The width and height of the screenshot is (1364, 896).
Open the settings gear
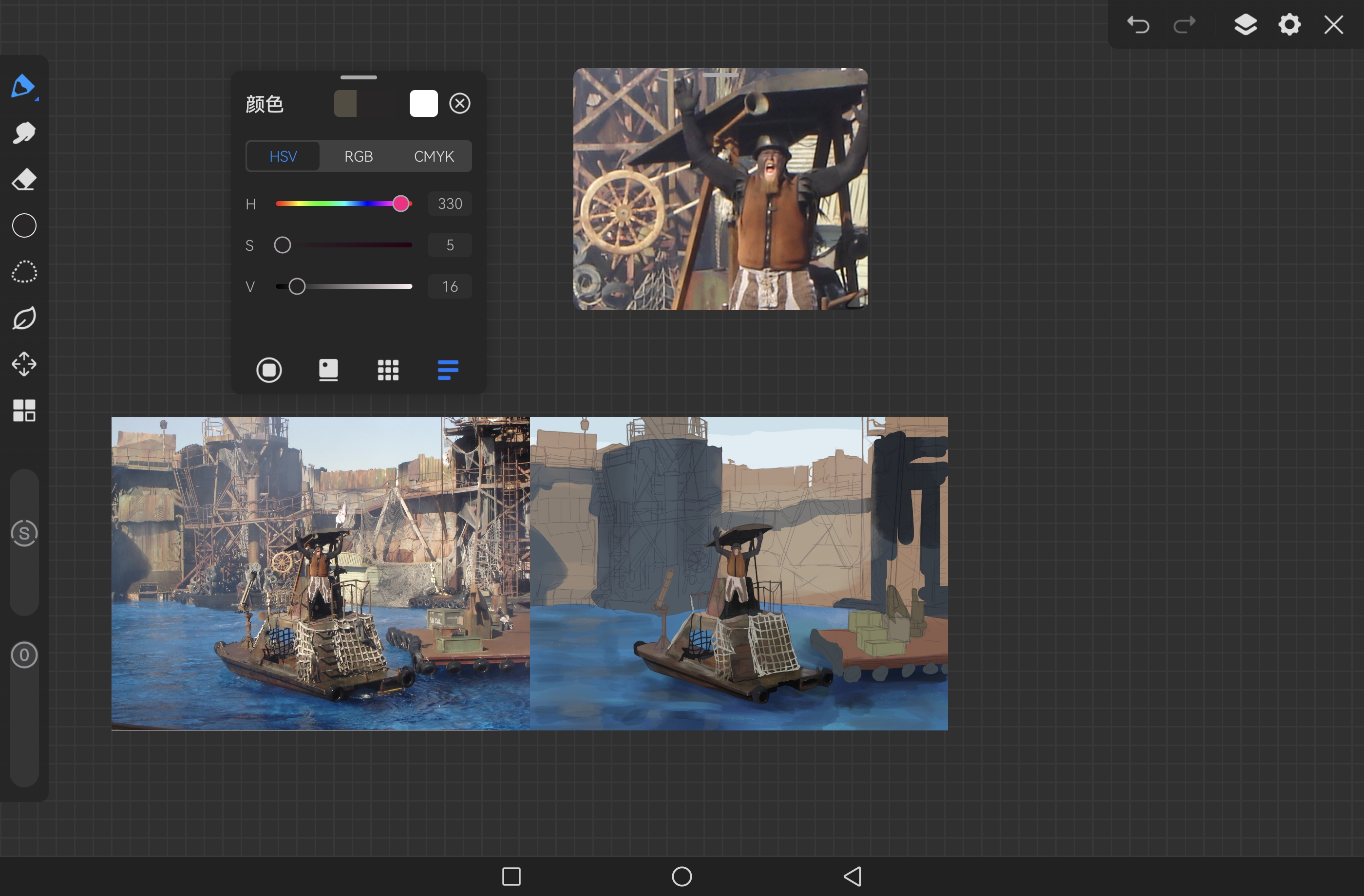click(1289, 25)
